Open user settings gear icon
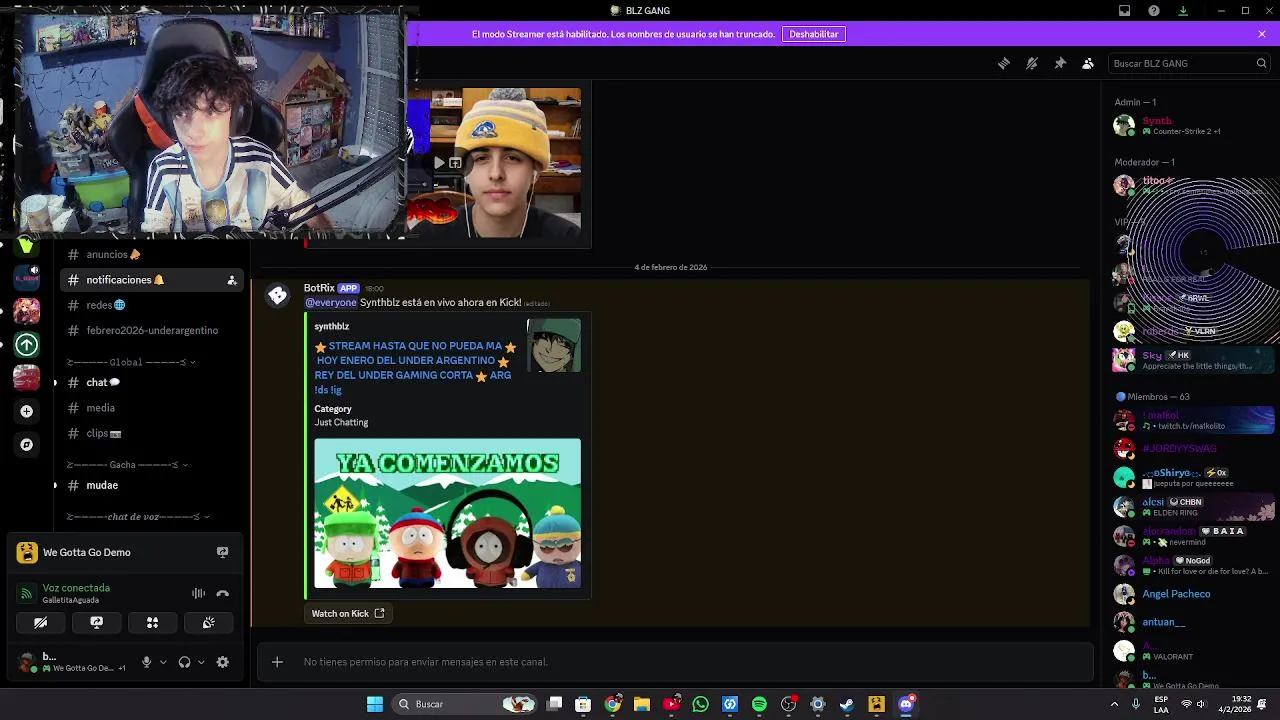This screenshot has width=1280, height=720. click(223, 662)
